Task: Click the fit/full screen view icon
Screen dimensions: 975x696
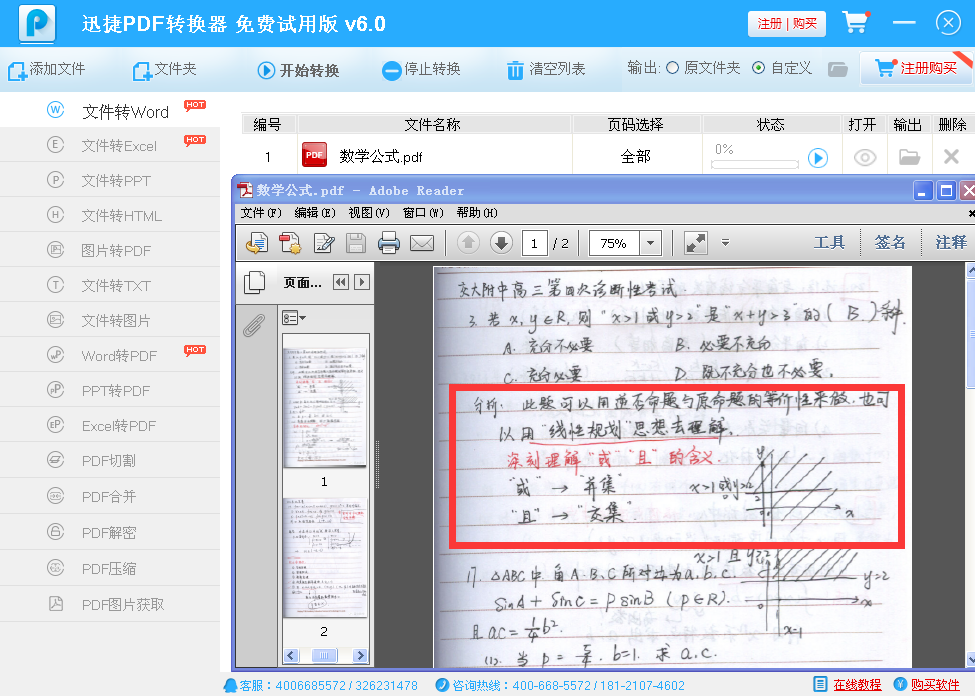Action: click(696, 243)
